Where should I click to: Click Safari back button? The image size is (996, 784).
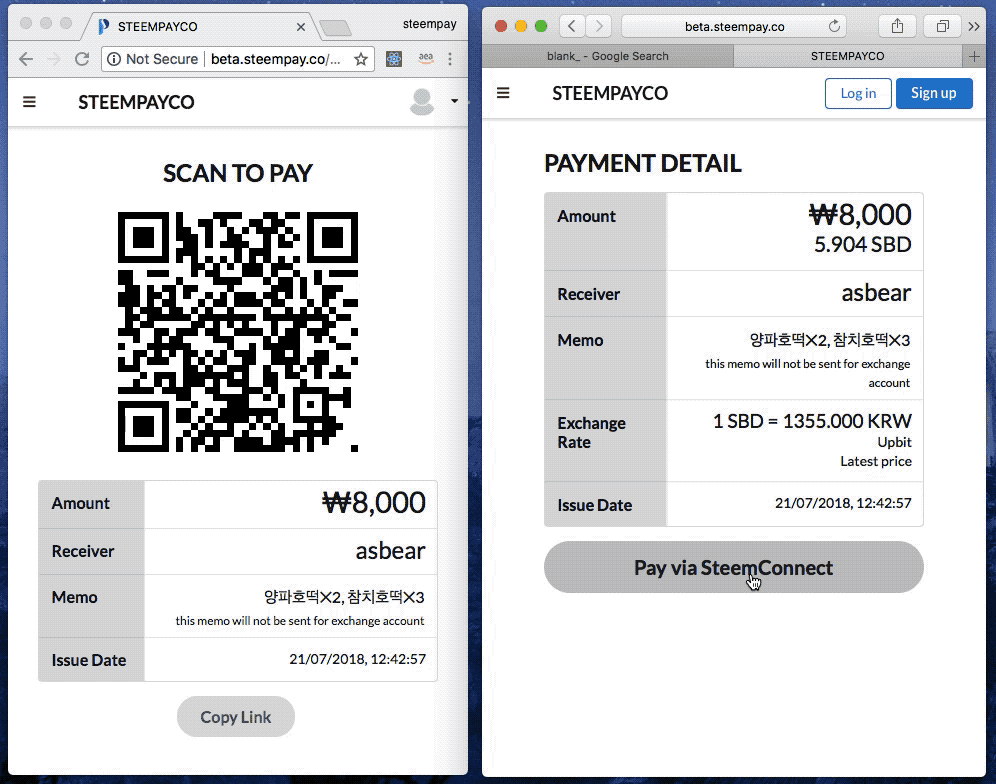572,26
